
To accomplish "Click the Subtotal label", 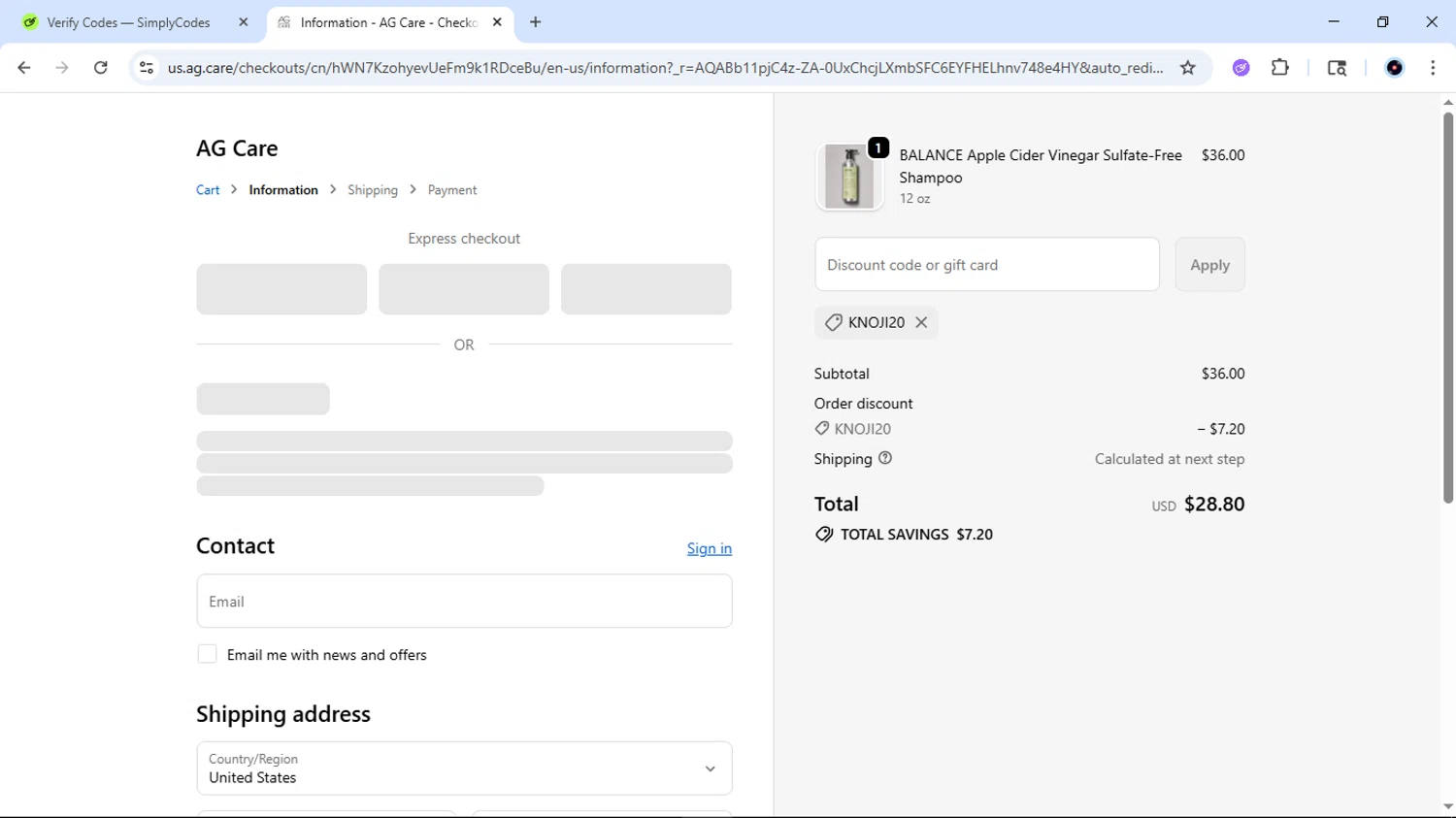I will click(842, 374).
